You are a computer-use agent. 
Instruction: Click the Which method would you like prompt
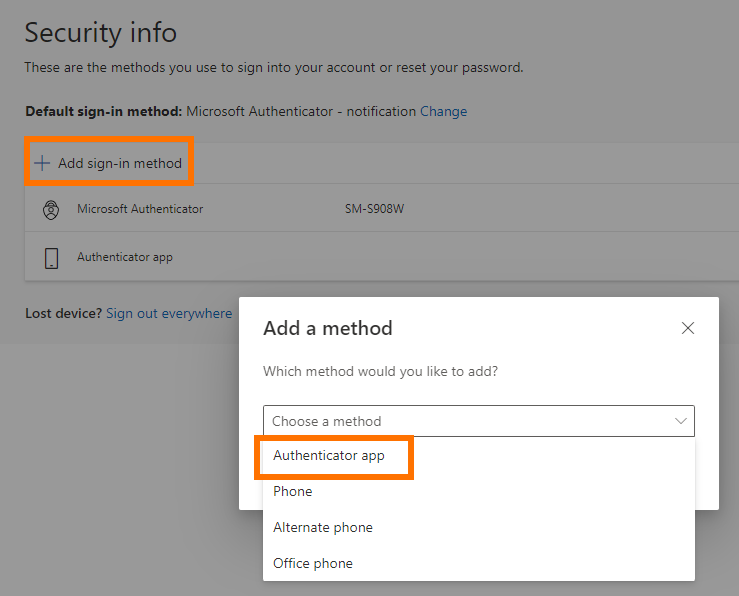[380, 371]
